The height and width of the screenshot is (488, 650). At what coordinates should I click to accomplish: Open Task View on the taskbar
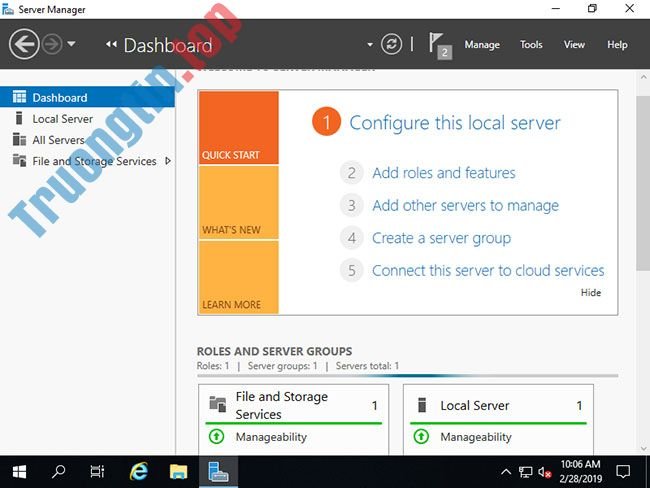[x=97, y=472]
